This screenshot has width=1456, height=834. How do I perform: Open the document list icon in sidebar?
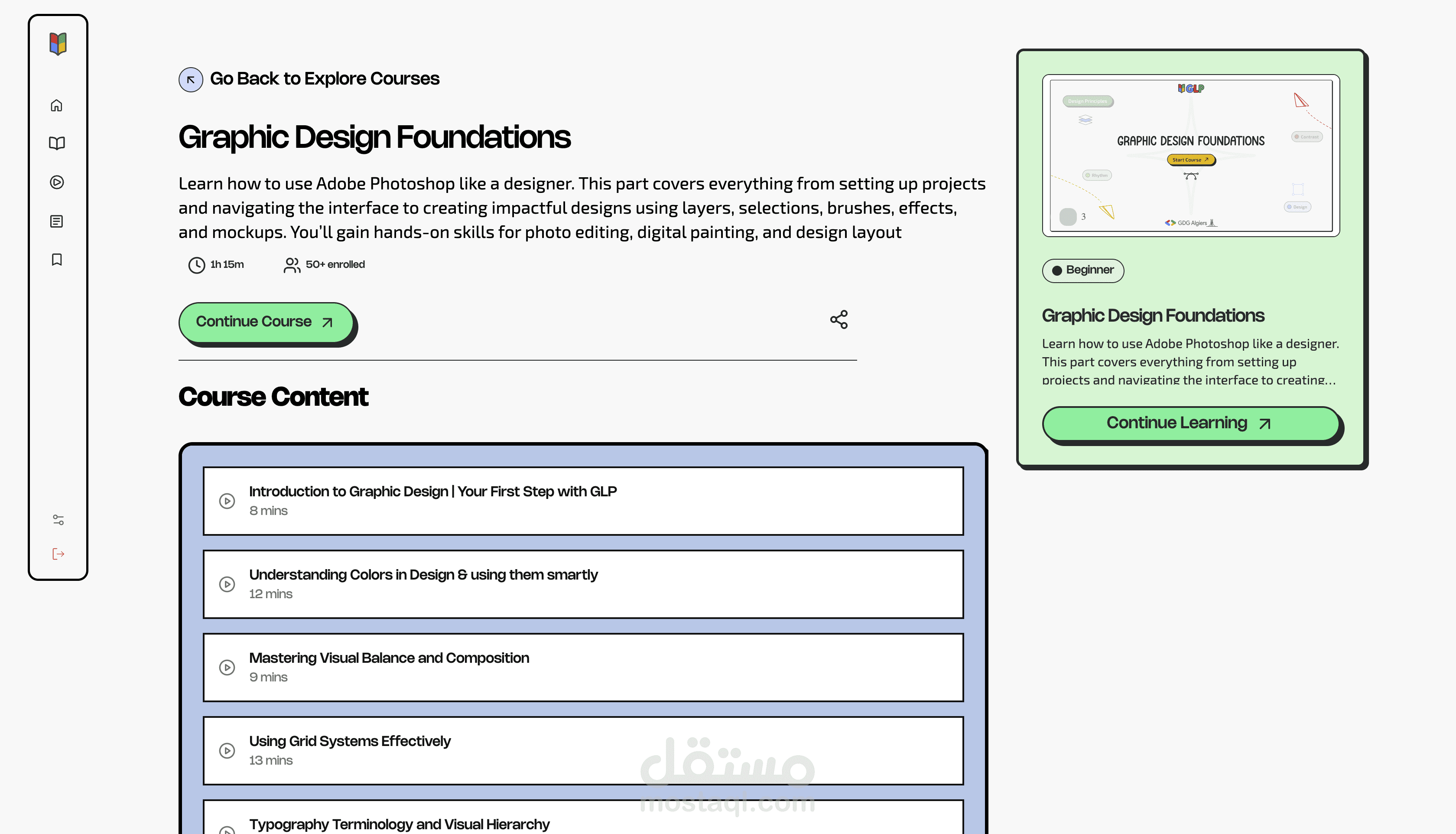[x=57, y=221]
